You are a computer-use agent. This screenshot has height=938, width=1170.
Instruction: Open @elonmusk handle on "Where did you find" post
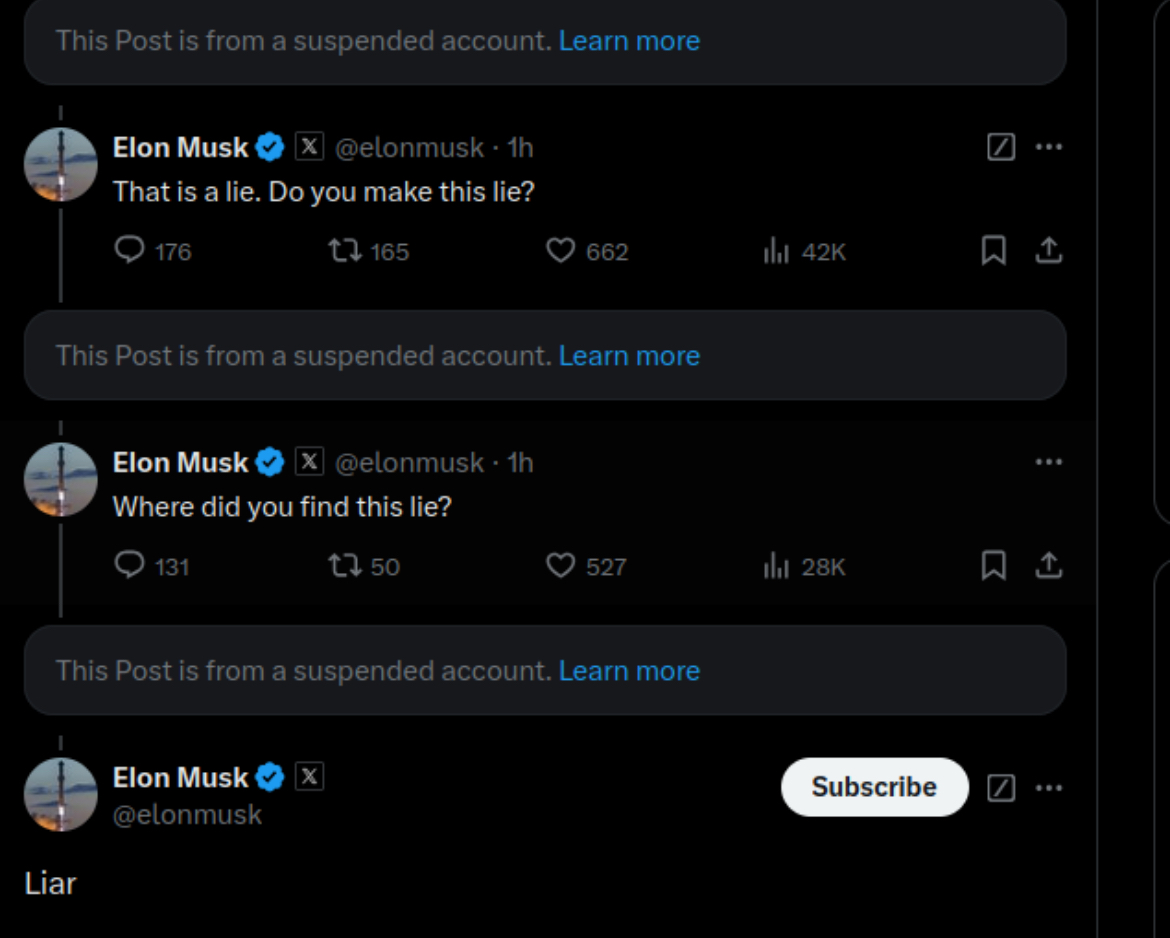[409, 463]
